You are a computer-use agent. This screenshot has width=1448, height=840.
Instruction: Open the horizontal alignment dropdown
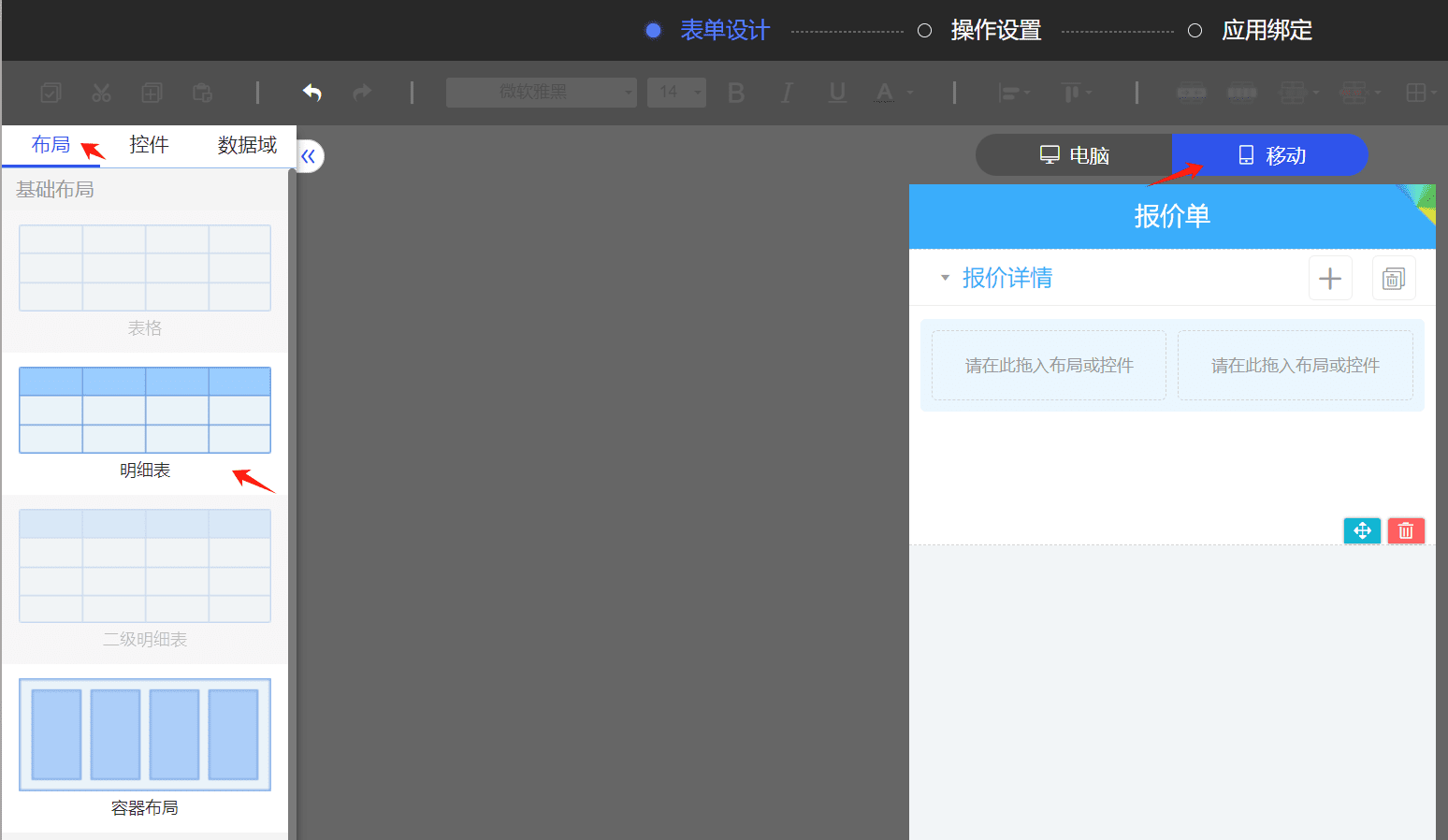(x=1015, y=93)
